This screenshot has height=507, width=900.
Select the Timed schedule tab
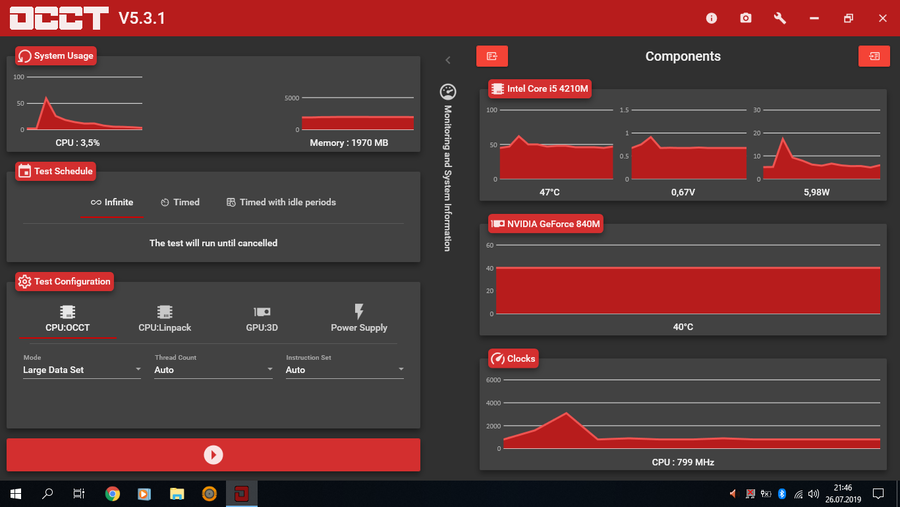pyautogui.click(x=180, y=203)
